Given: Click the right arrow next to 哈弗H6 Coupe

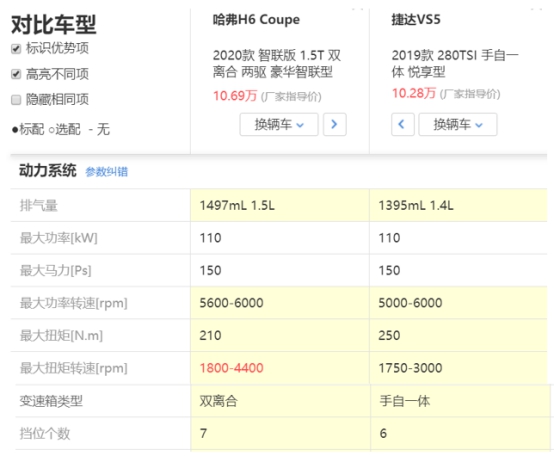Looking at the screenshot, I should pos(334,124).
